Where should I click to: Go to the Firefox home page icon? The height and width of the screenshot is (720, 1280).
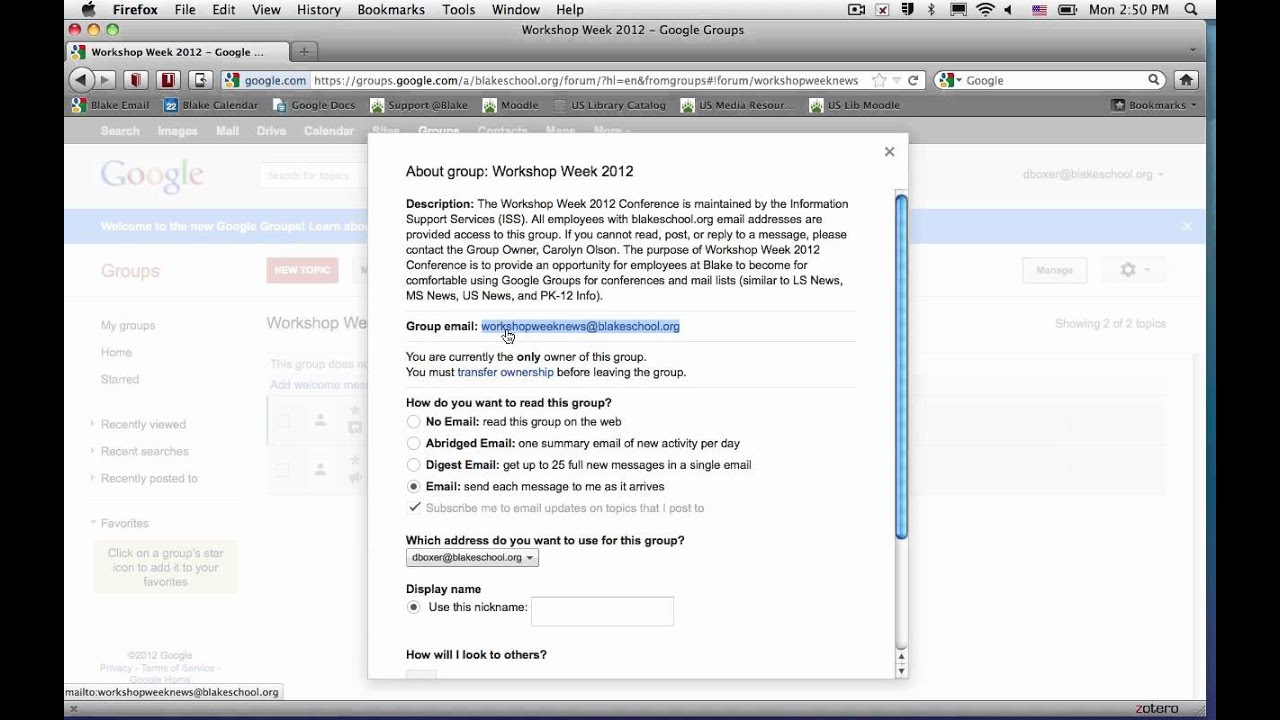click(1186, 80)
